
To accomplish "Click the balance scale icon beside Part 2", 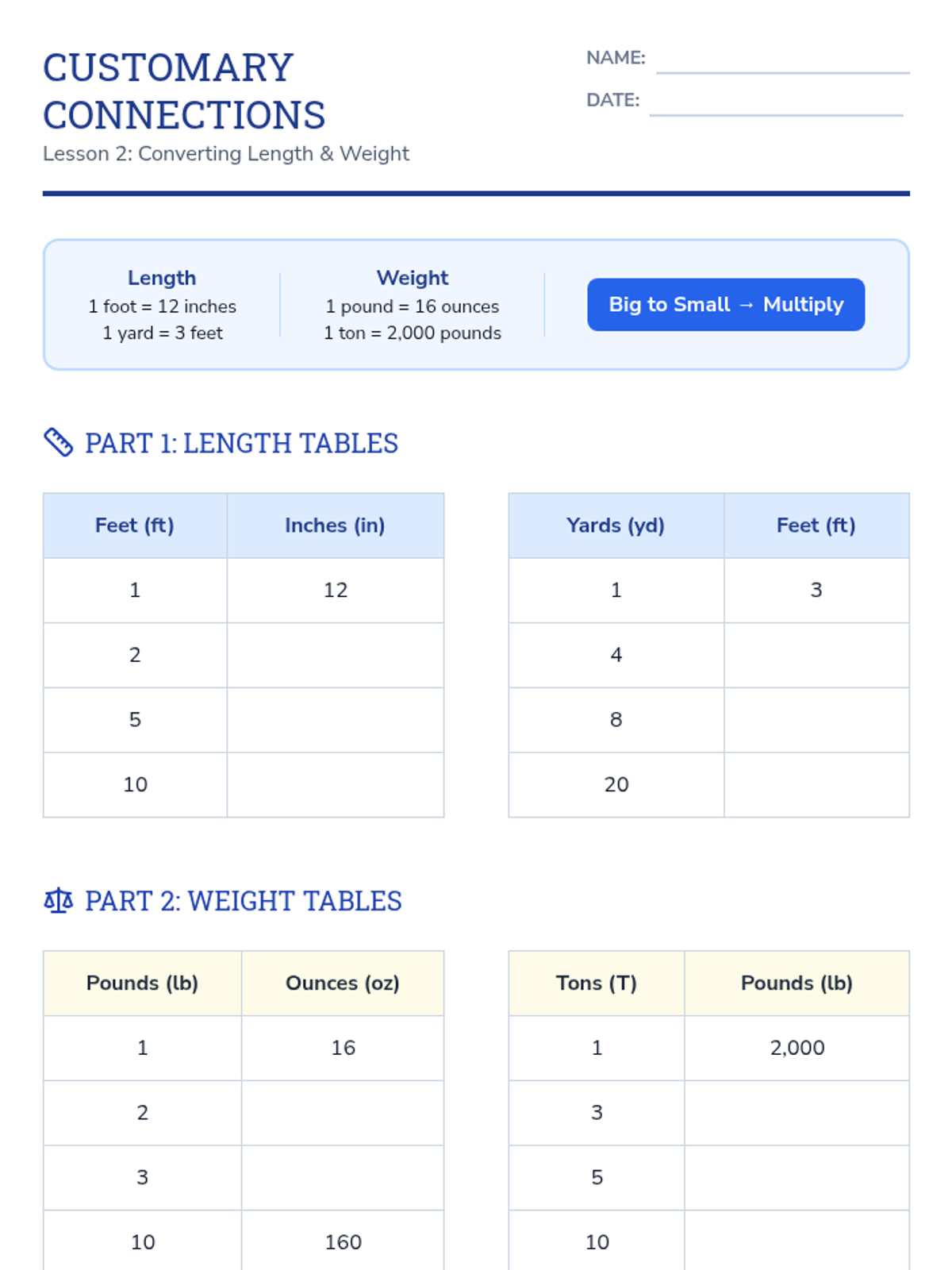I will (58, 901).
